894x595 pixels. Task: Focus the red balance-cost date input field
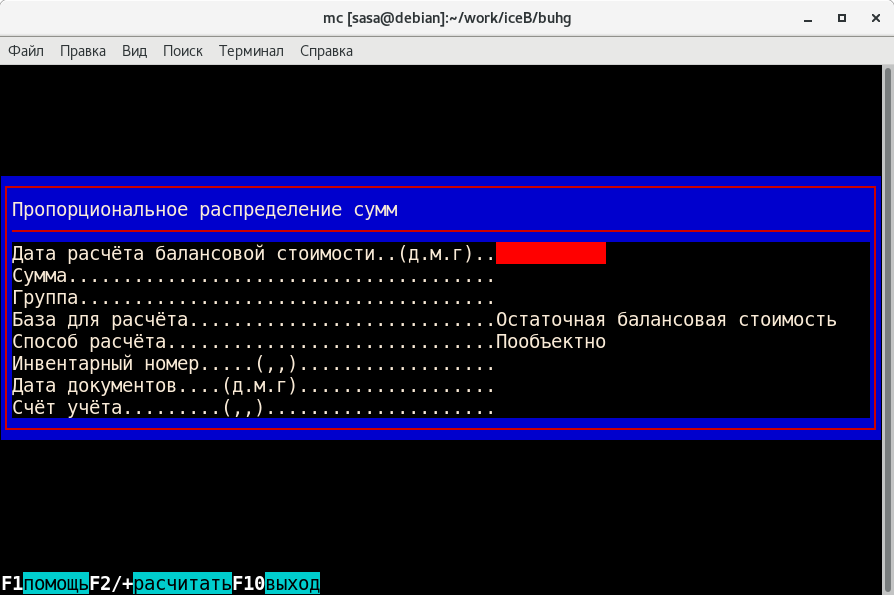(x=550, y=254)
